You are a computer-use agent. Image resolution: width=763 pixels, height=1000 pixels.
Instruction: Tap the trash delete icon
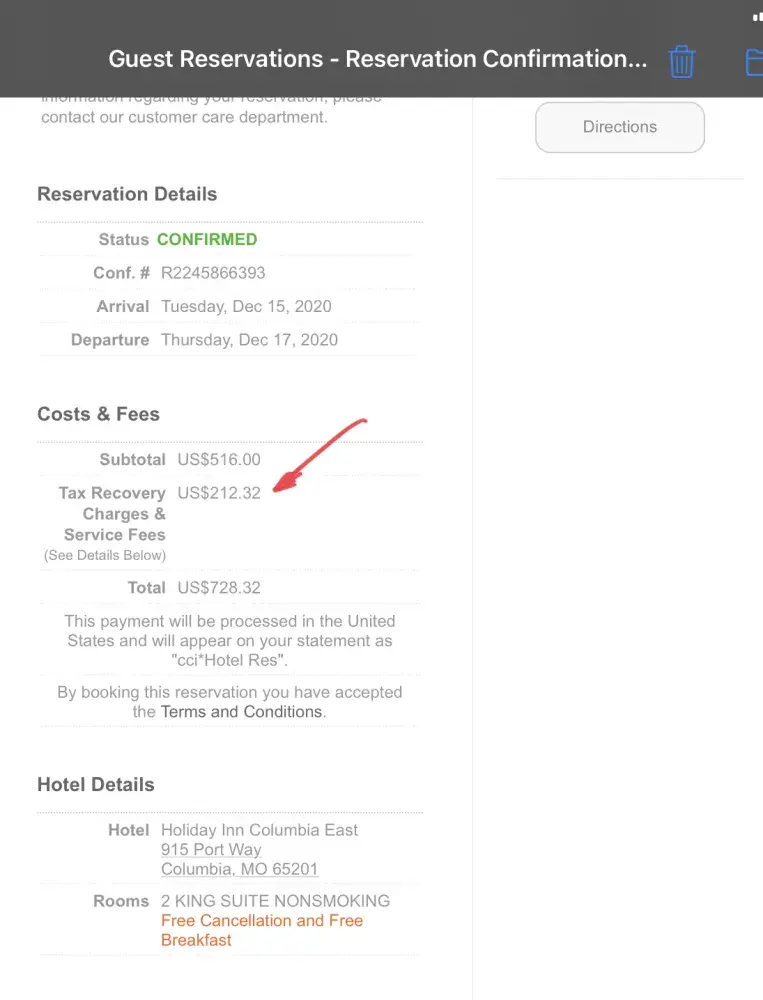tap(682, 60)
